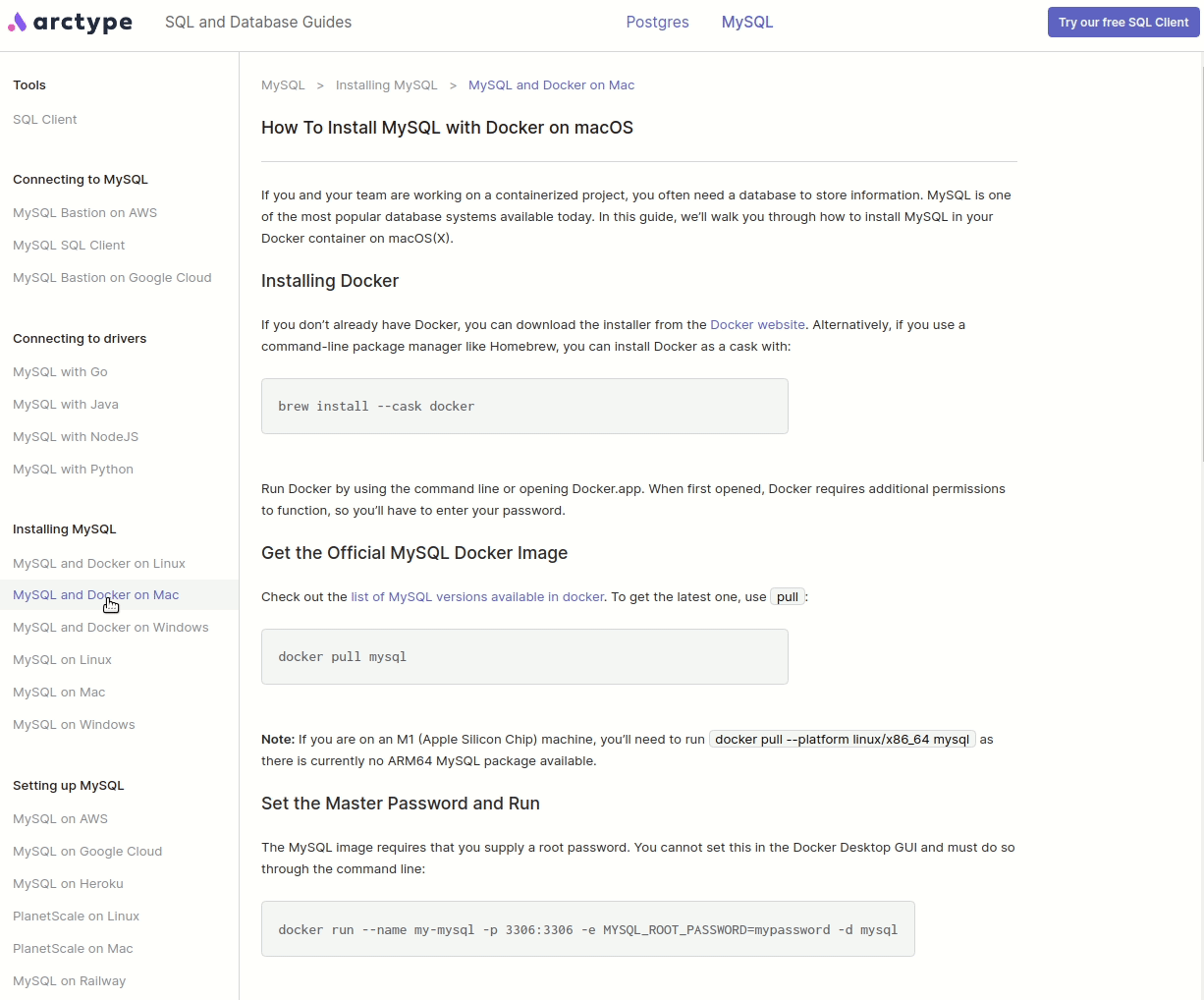Open the list of MySQL versions available in docker link

477,596
